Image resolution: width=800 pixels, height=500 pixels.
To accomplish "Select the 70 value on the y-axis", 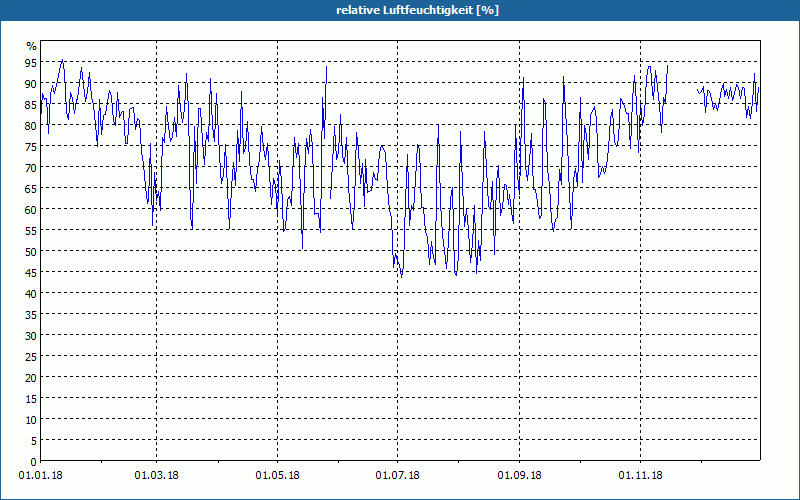I will click(x=32, y=167).
